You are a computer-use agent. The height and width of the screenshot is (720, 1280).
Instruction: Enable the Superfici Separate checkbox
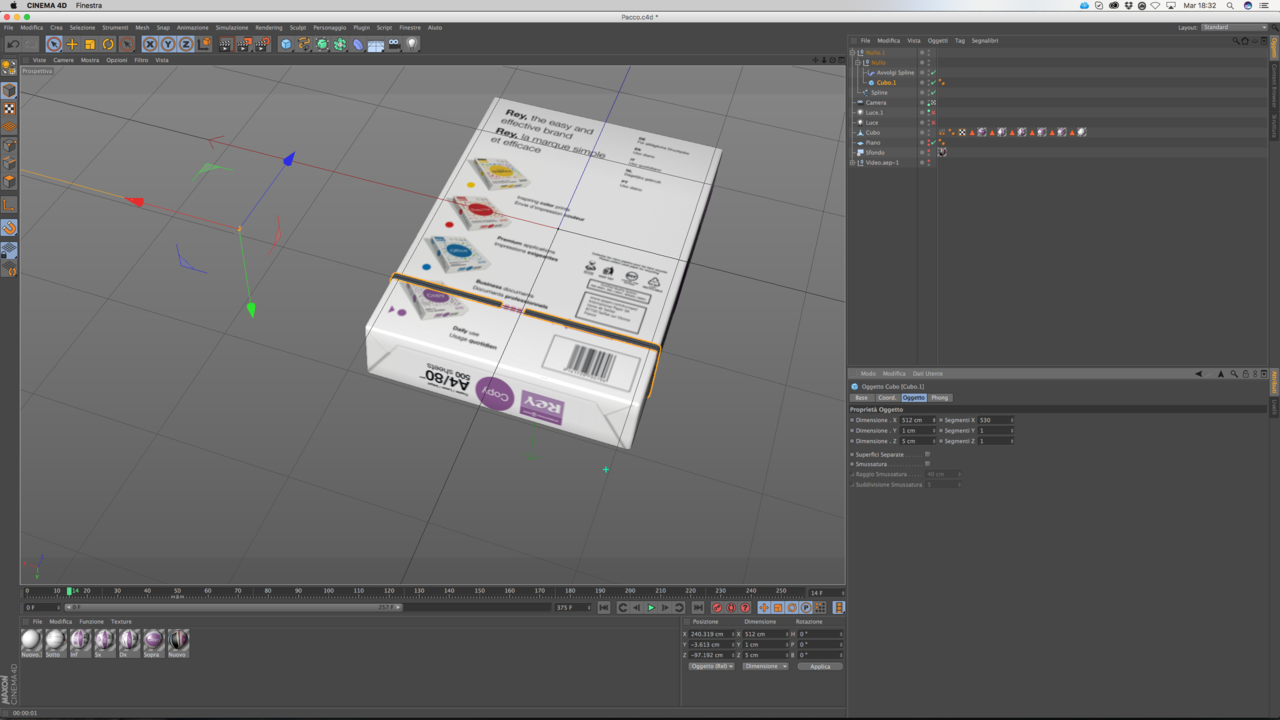[928, 454]
